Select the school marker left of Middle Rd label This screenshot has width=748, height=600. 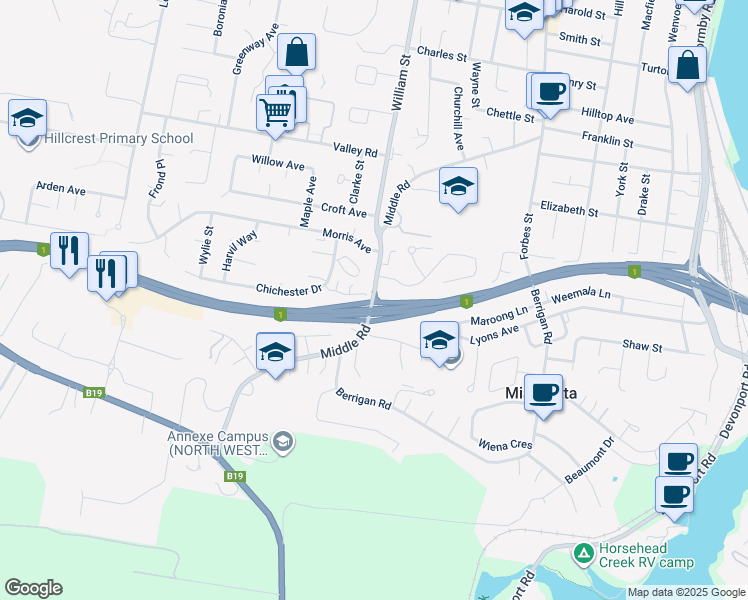coord(275,352)
